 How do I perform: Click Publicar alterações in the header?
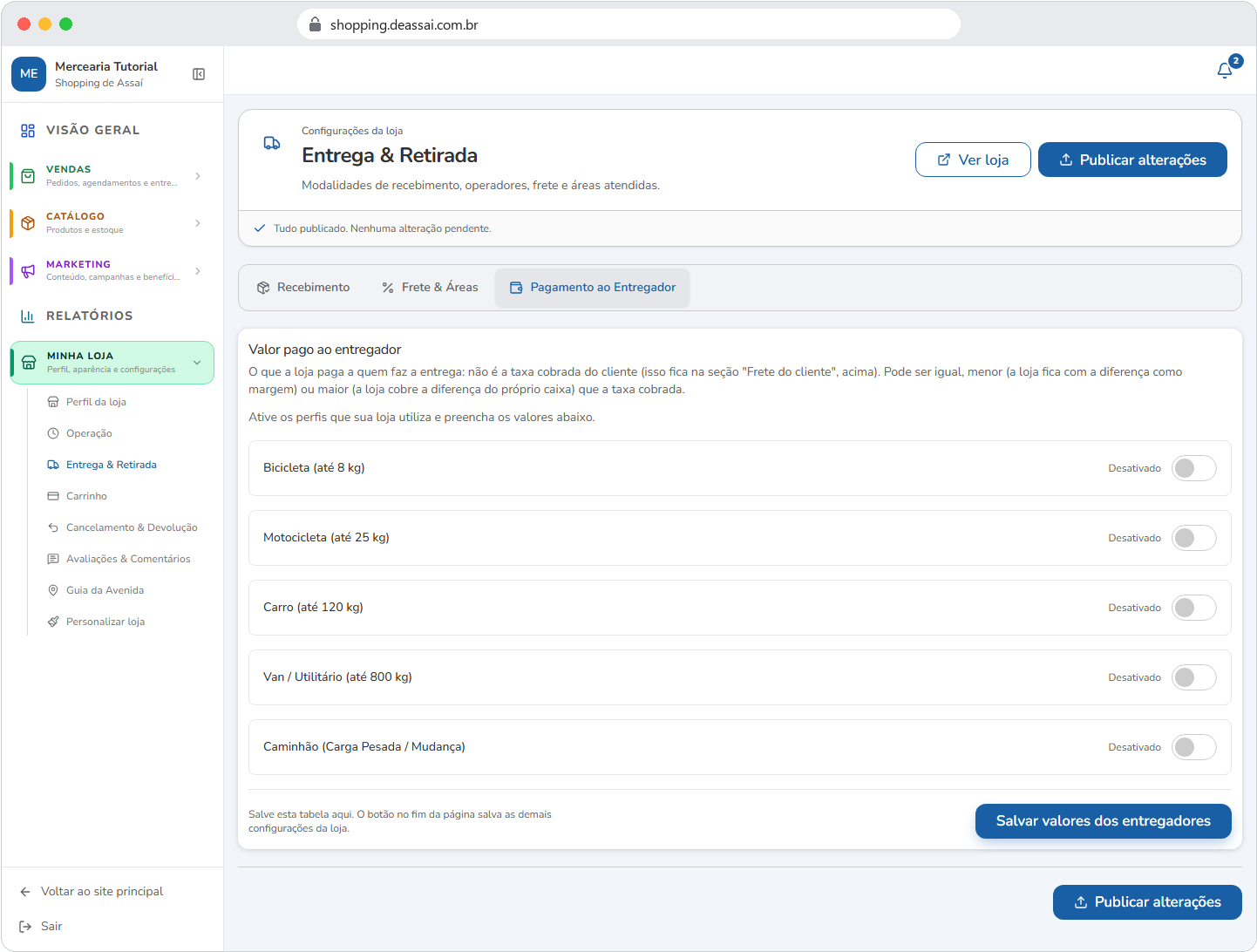(1132, 160)
